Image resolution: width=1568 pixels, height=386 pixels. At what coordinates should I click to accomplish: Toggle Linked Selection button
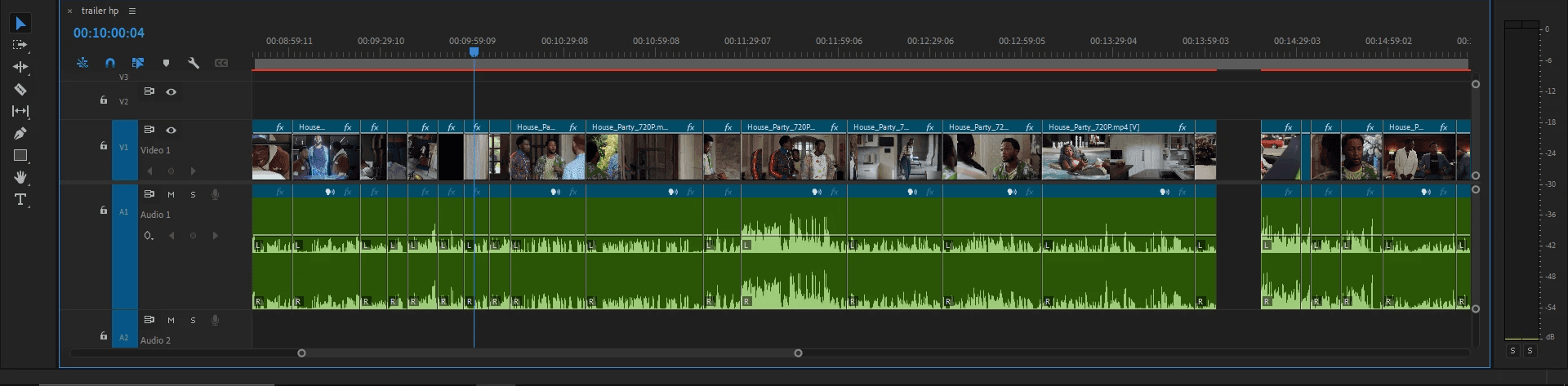tap(138, 63)
